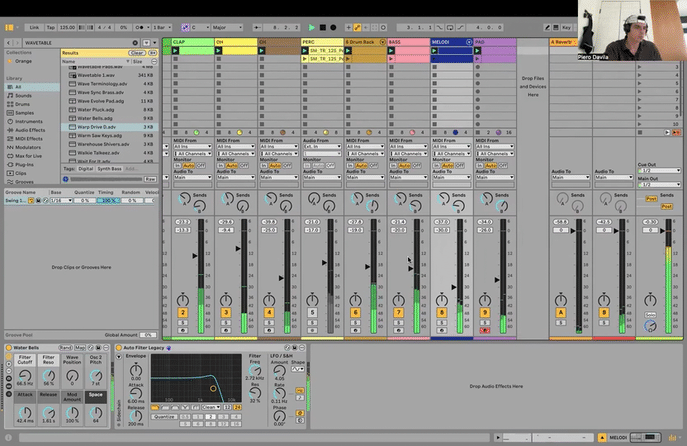Toggle the LFO Hz rate mode
Screen dimensions: 687x446
300,390
